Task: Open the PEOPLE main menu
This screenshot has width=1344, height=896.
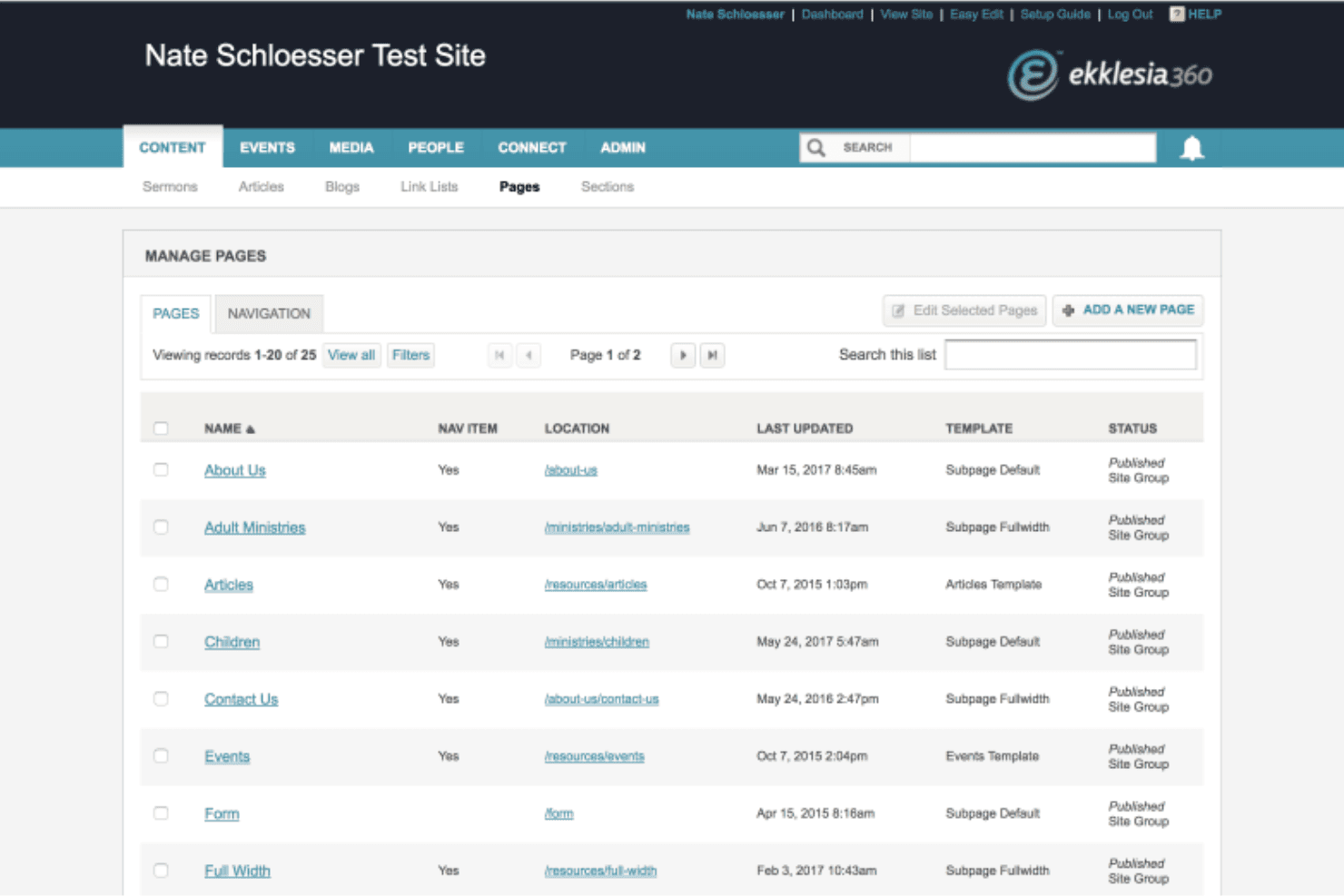Action: pos(436,147)
